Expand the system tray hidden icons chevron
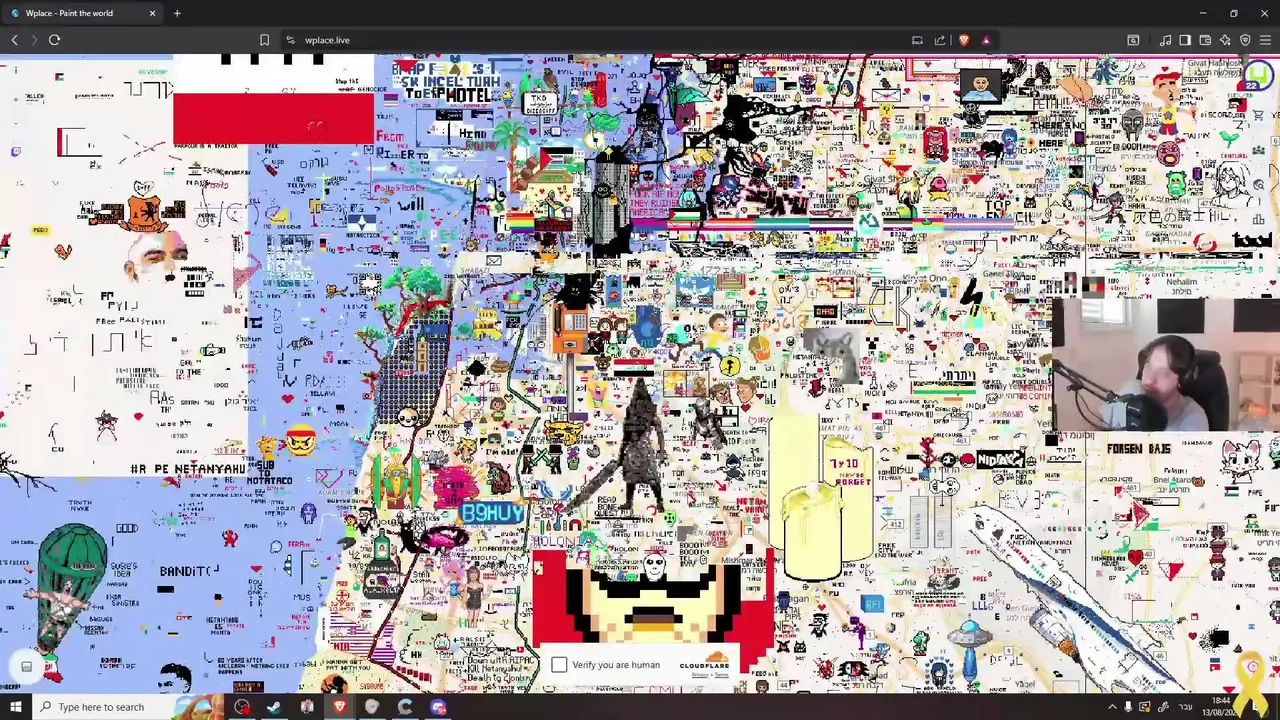This screenshot has height=720, width=1280. click(1113, 707)
